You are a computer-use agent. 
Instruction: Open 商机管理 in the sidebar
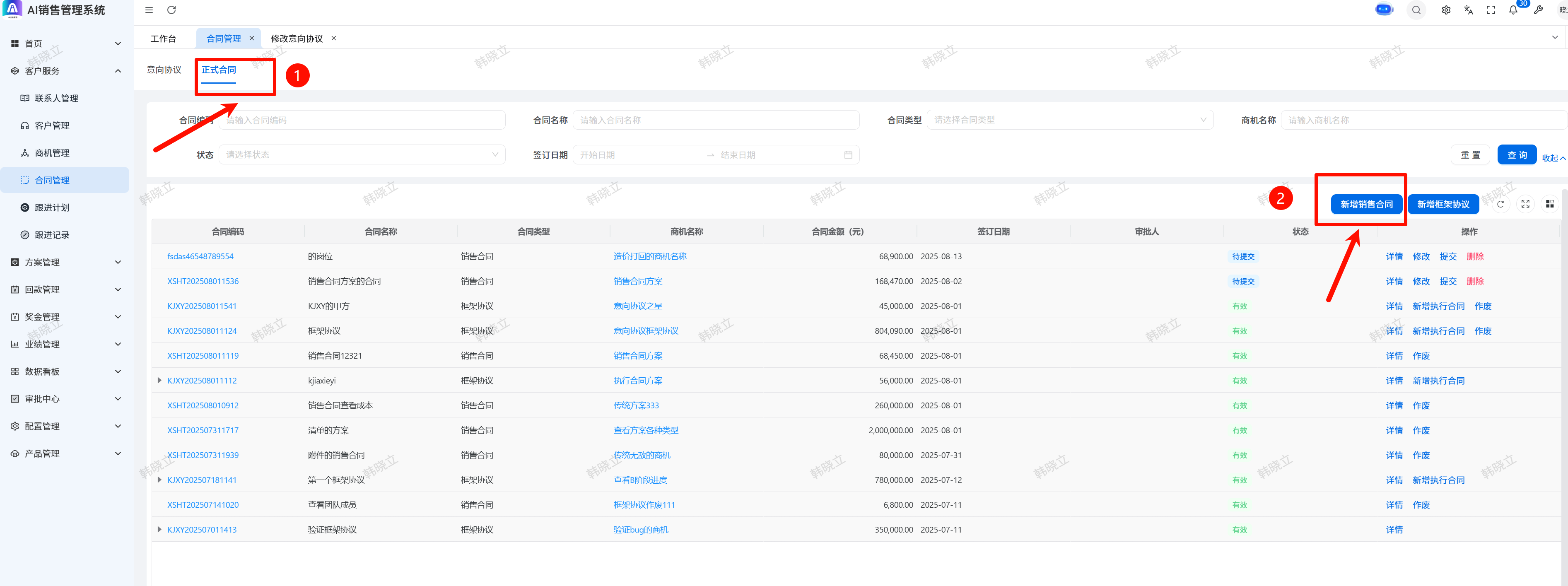click(x=52, y=153)
